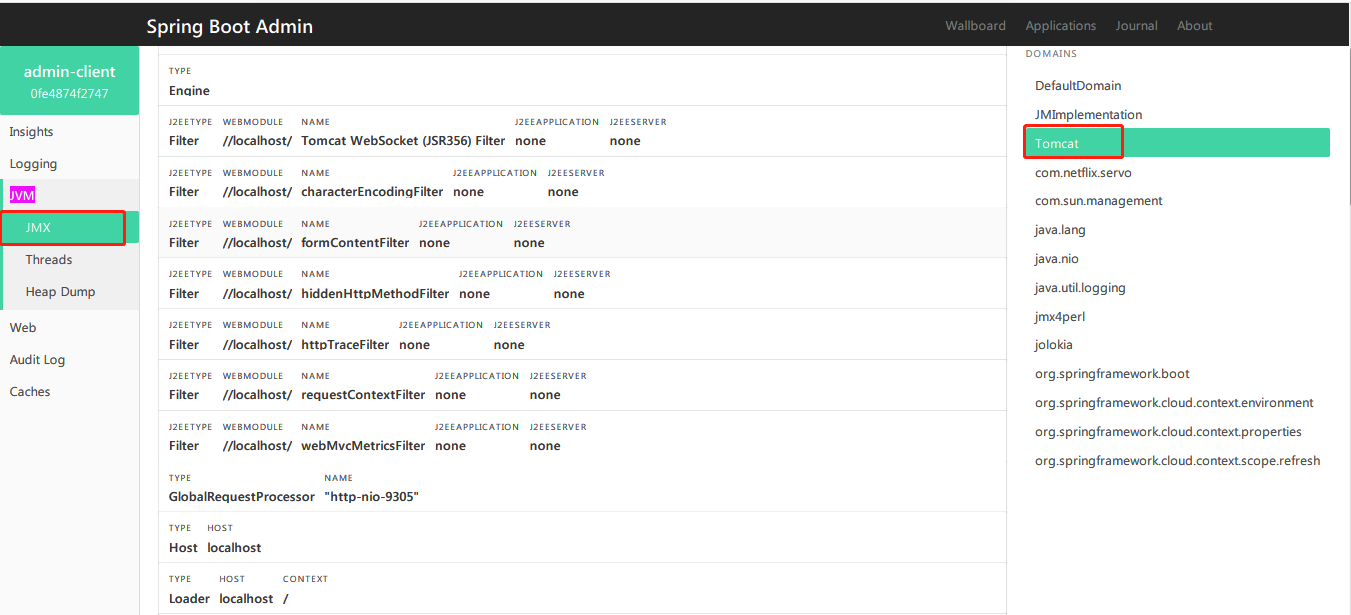
Task: Open the About page
Action: coord(1194,26)
